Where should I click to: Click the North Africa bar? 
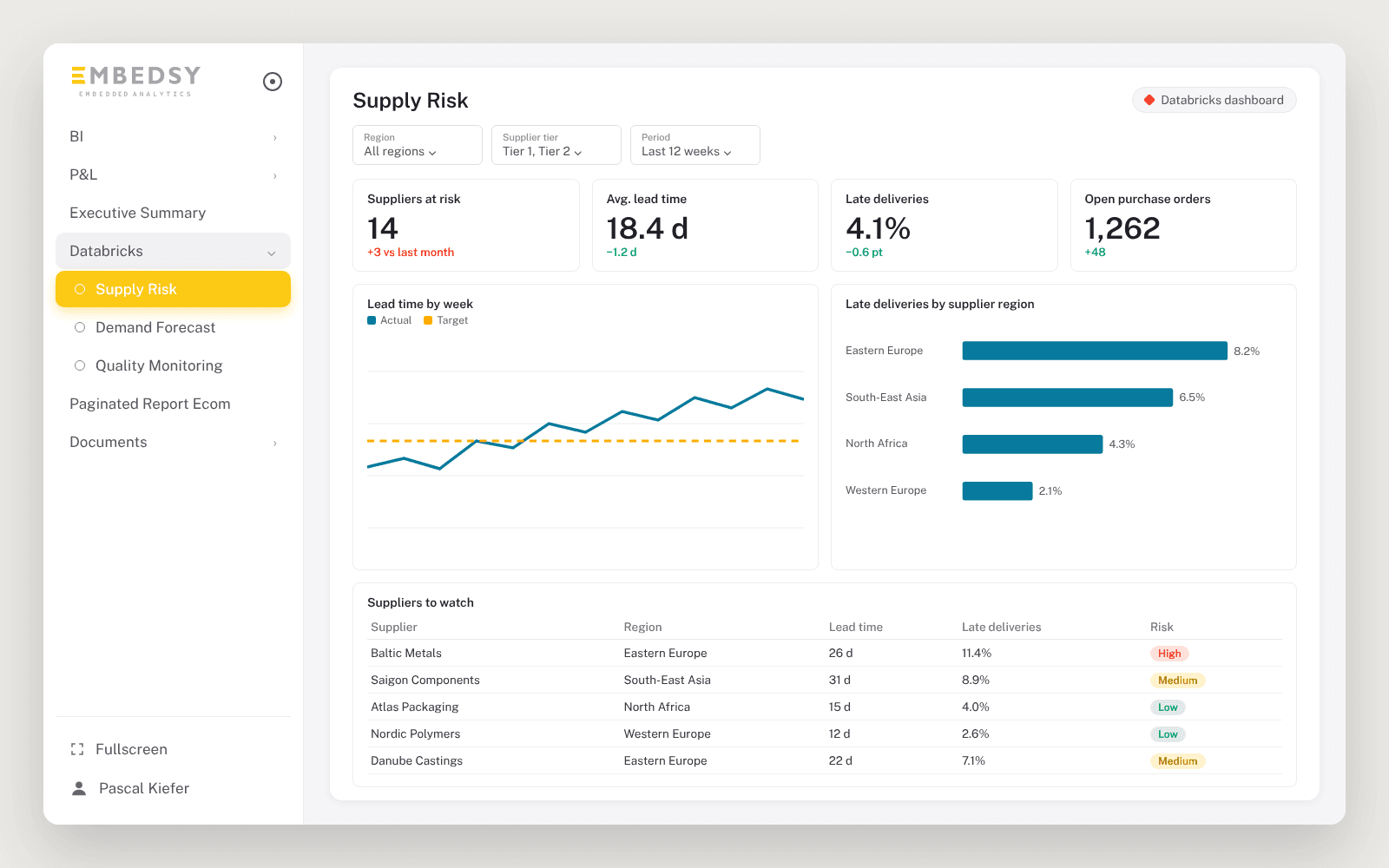coord(1032,444)
